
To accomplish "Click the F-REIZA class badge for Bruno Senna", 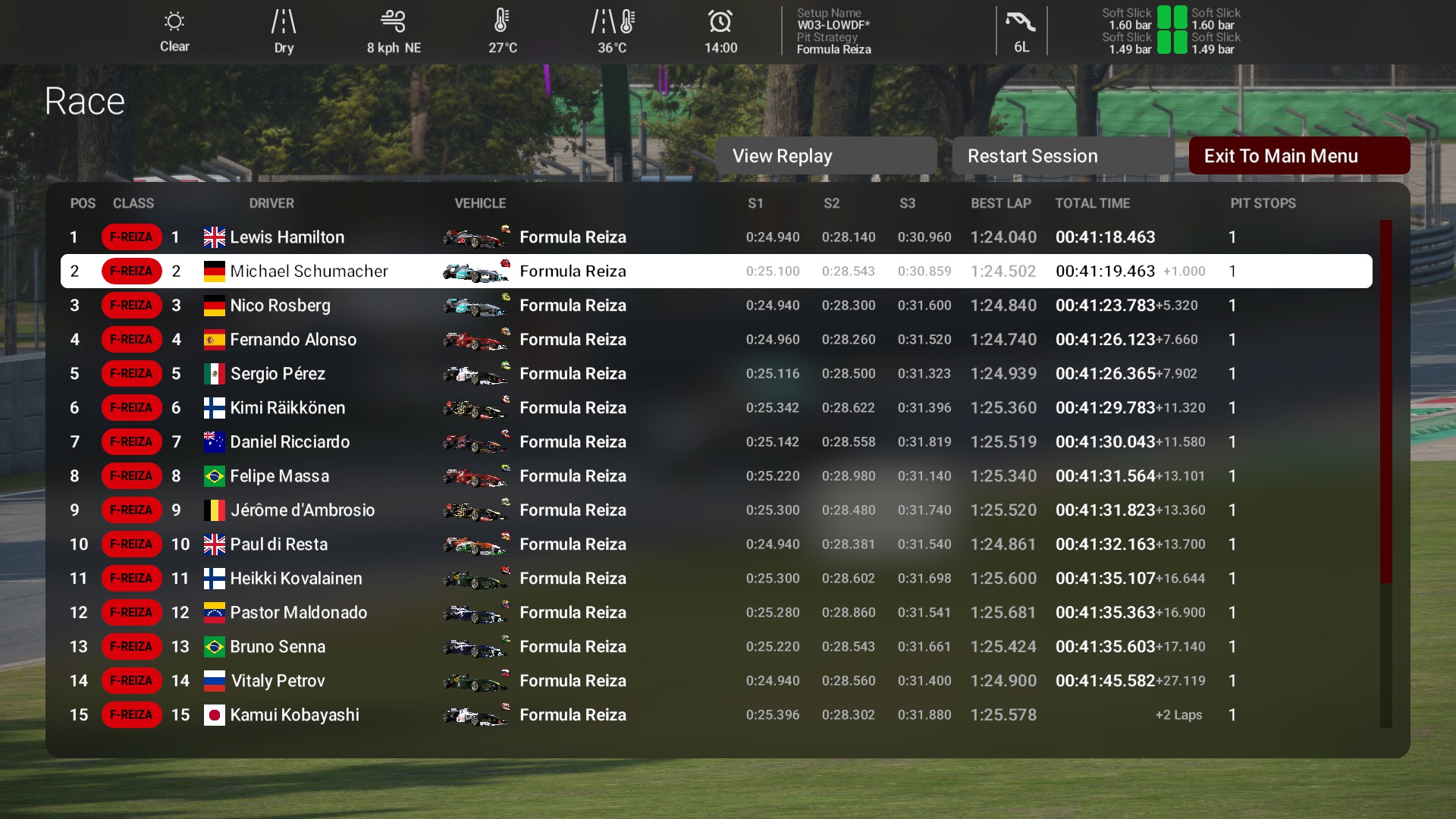I will click(x=131, y=647).
